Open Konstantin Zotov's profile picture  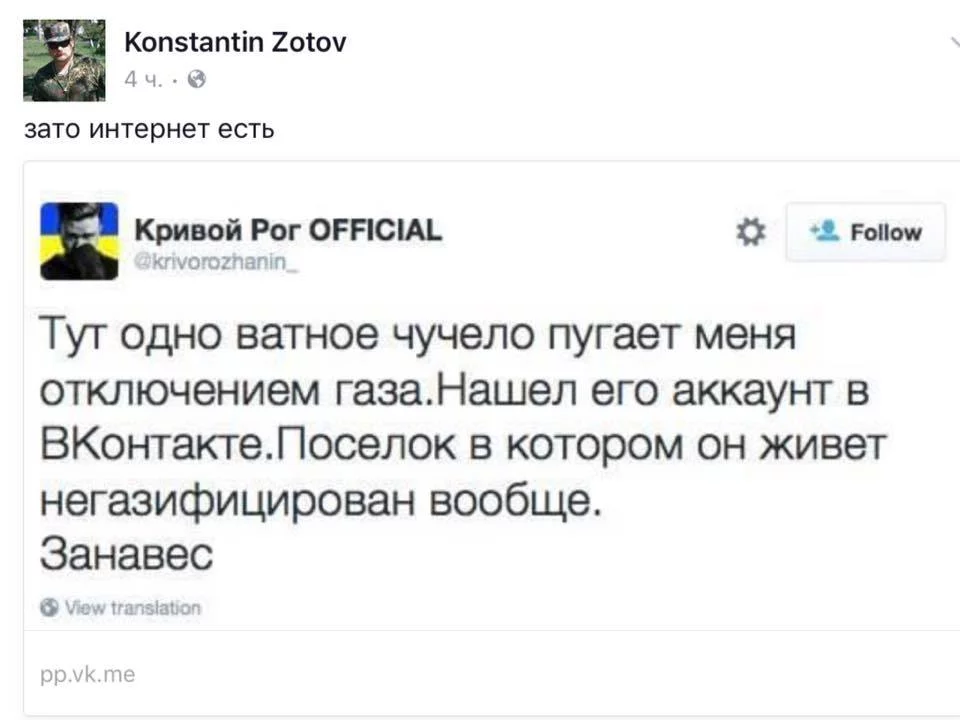tap(64, 60)
